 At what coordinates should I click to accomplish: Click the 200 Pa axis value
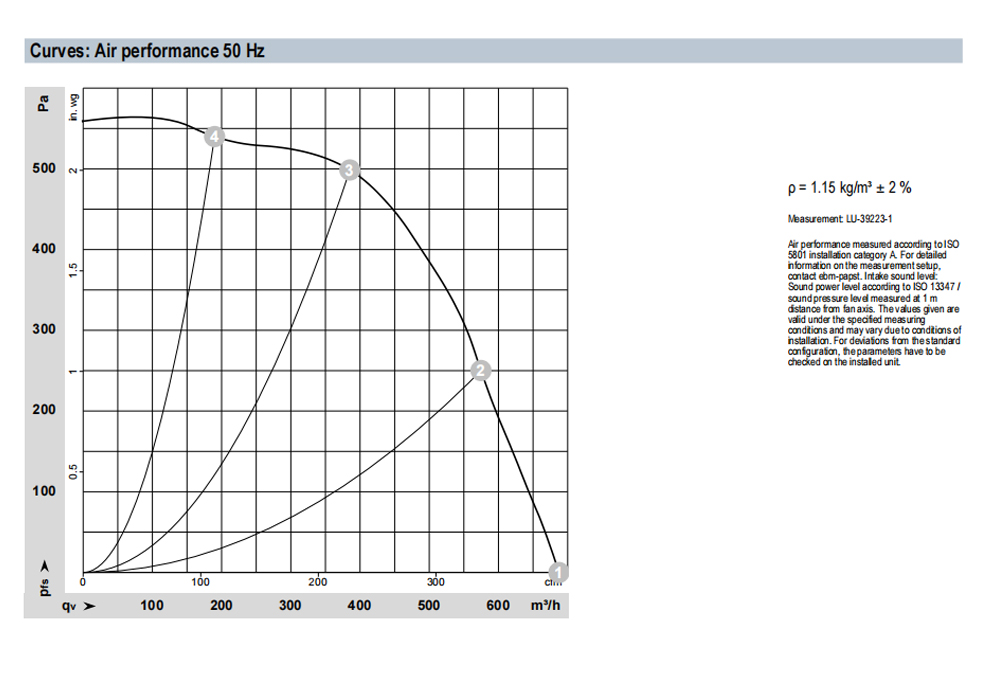44,409
